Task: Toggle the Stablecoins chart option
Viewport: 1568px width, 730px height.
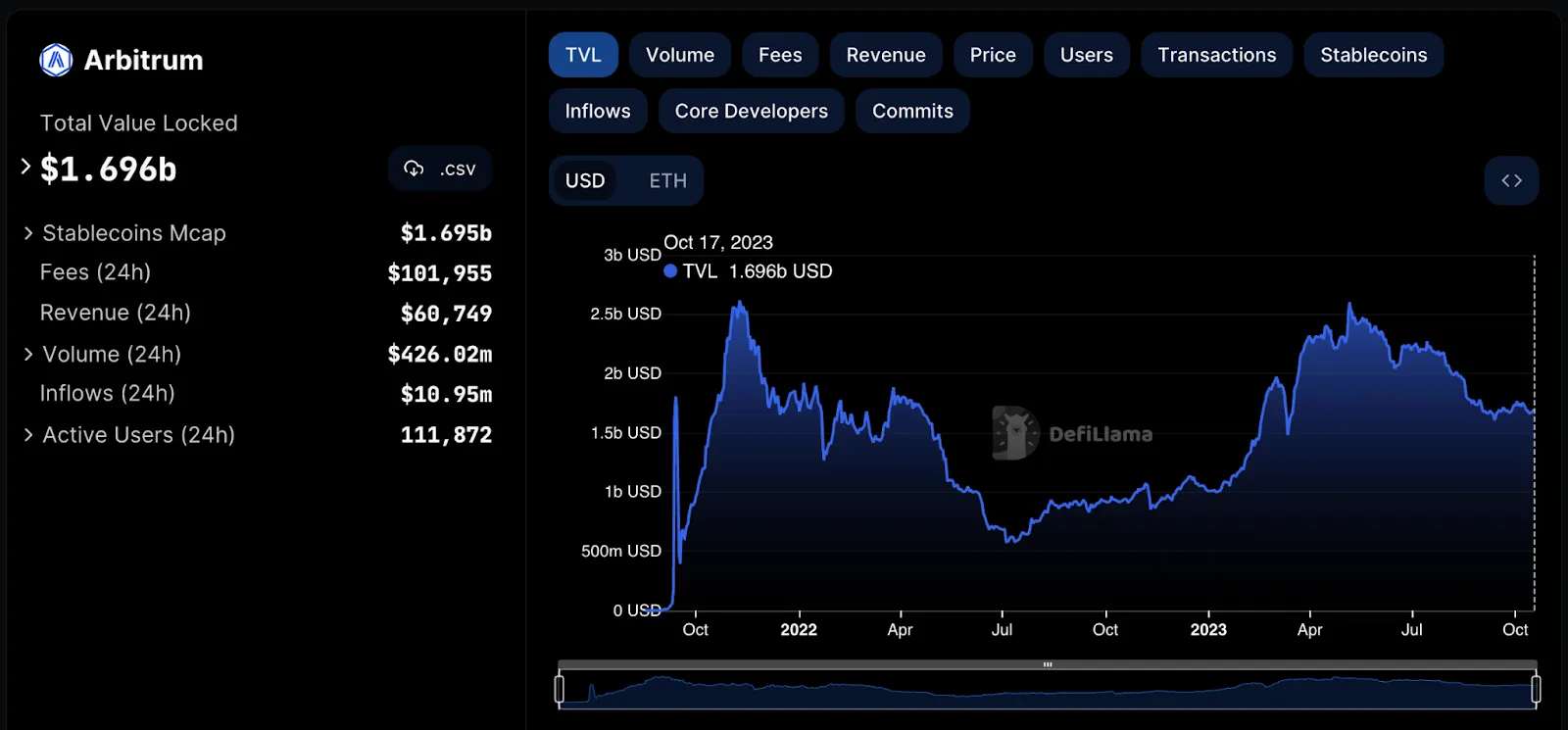Action: [1374, 55]
